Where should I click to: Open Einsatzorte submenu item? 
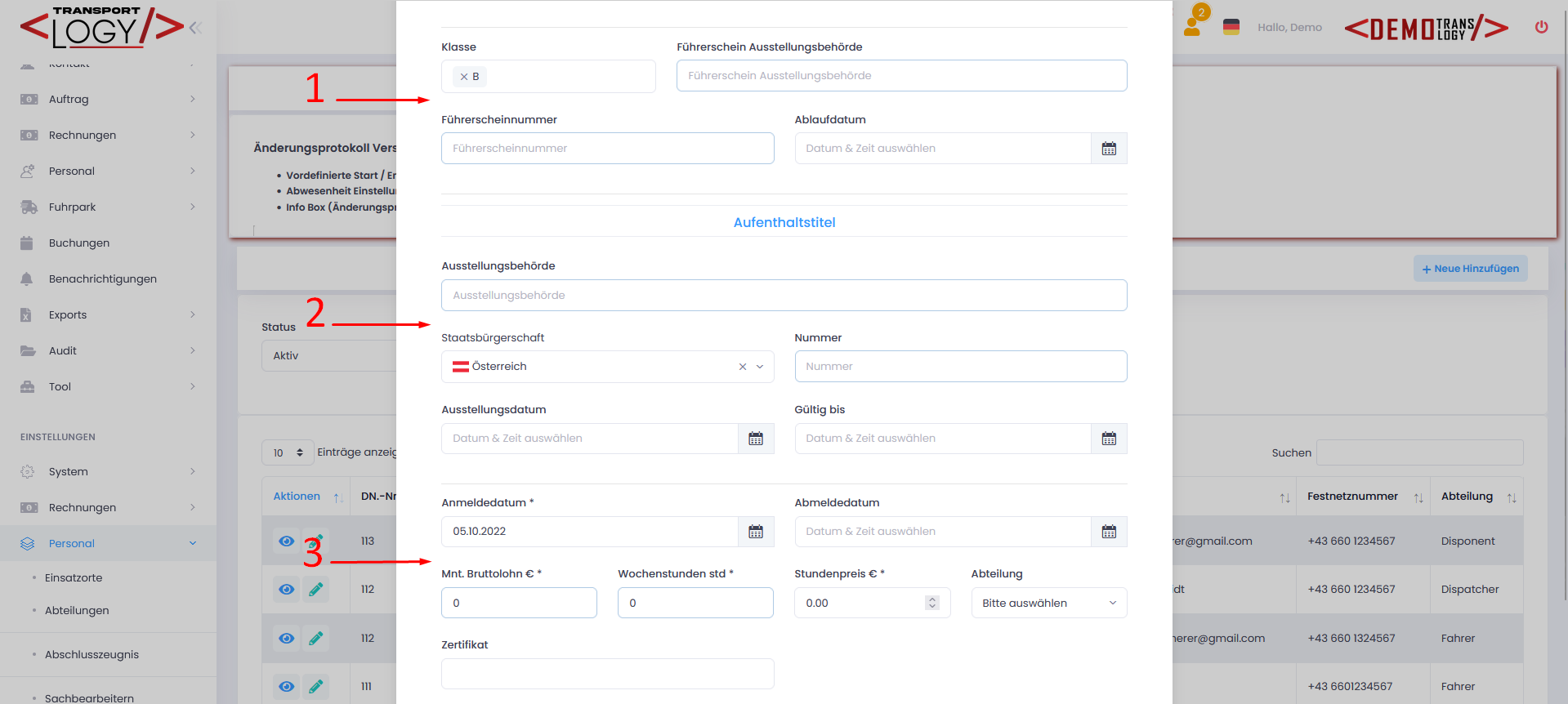point(74,577)
